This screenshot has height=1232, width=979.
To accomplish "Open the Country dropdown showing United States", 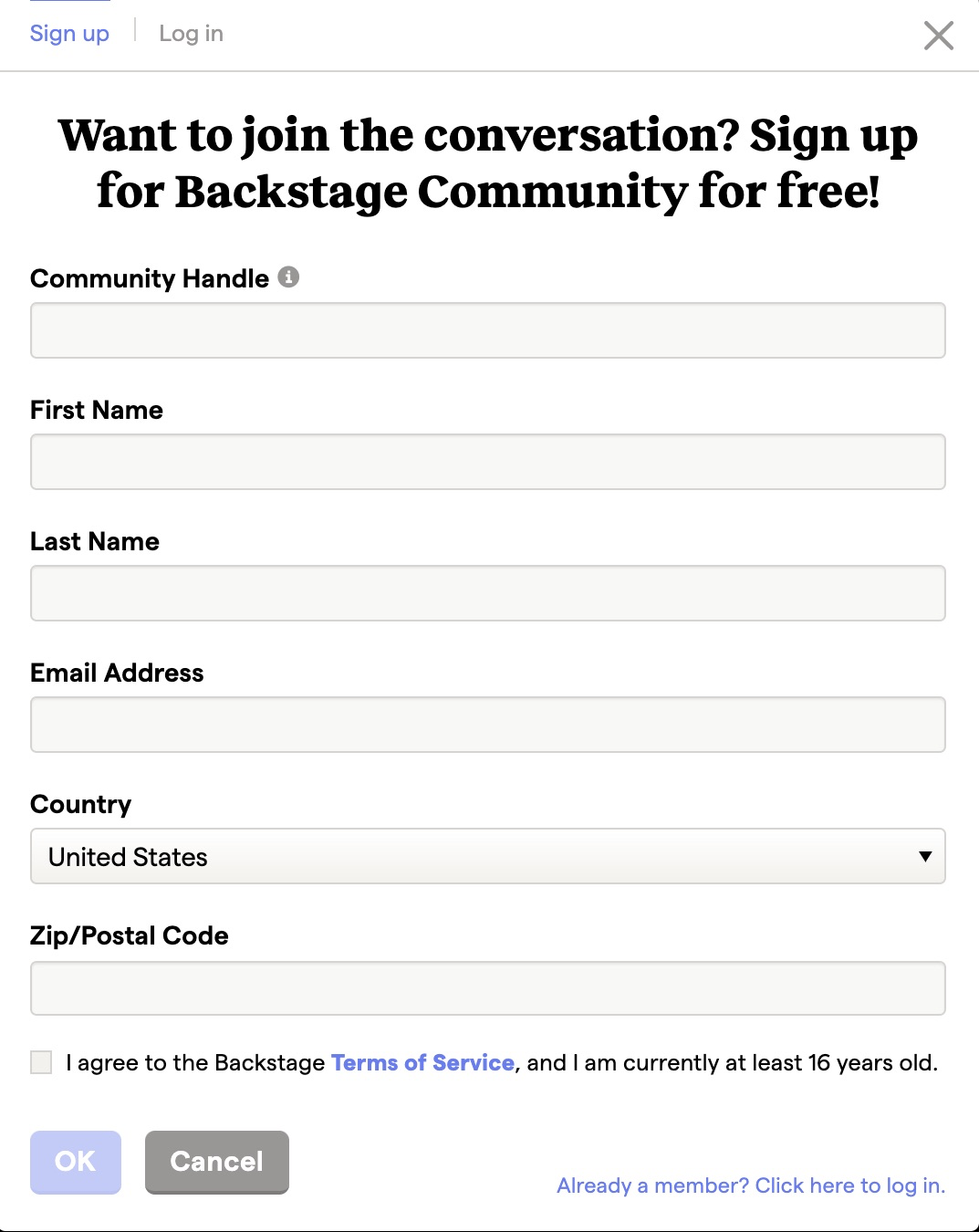I will (x=488, y=856).
